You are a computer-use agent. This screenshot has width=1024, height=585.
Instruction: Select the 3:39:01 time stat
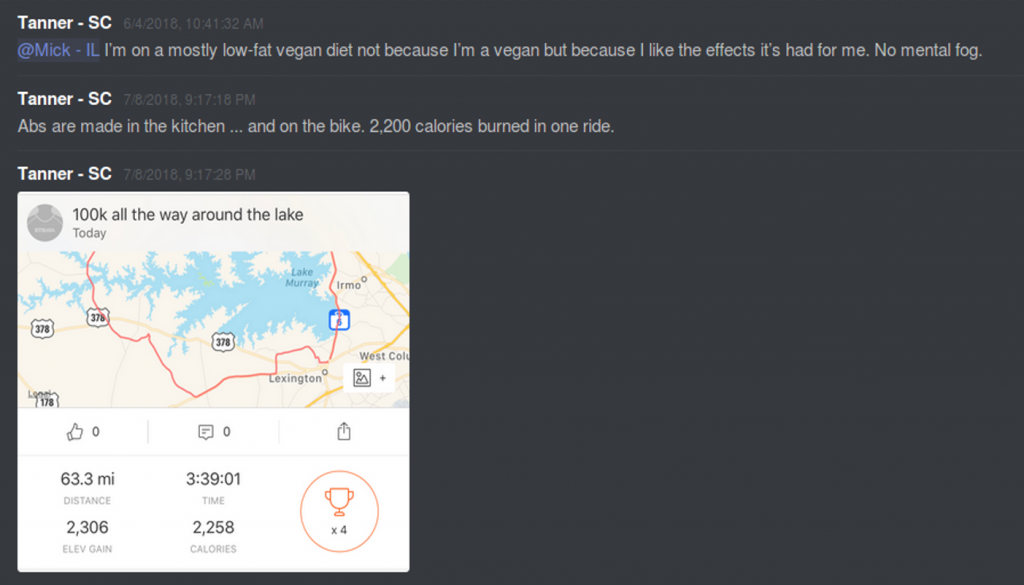coord(213,479)
